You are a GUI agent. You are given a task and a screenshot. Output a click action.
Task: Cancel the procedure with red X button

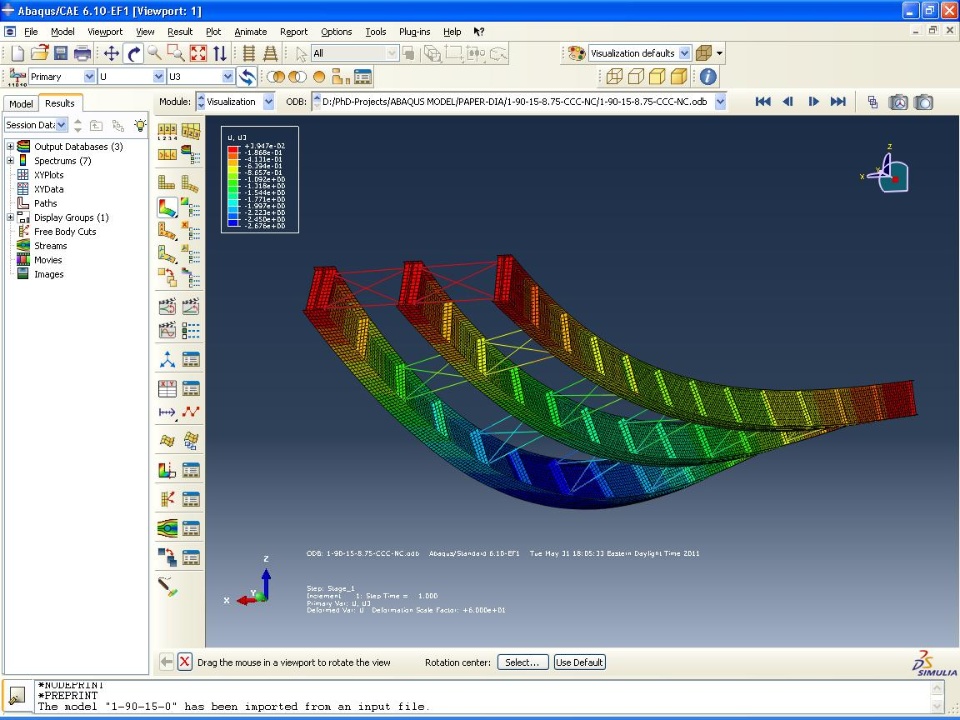[184, 662]
